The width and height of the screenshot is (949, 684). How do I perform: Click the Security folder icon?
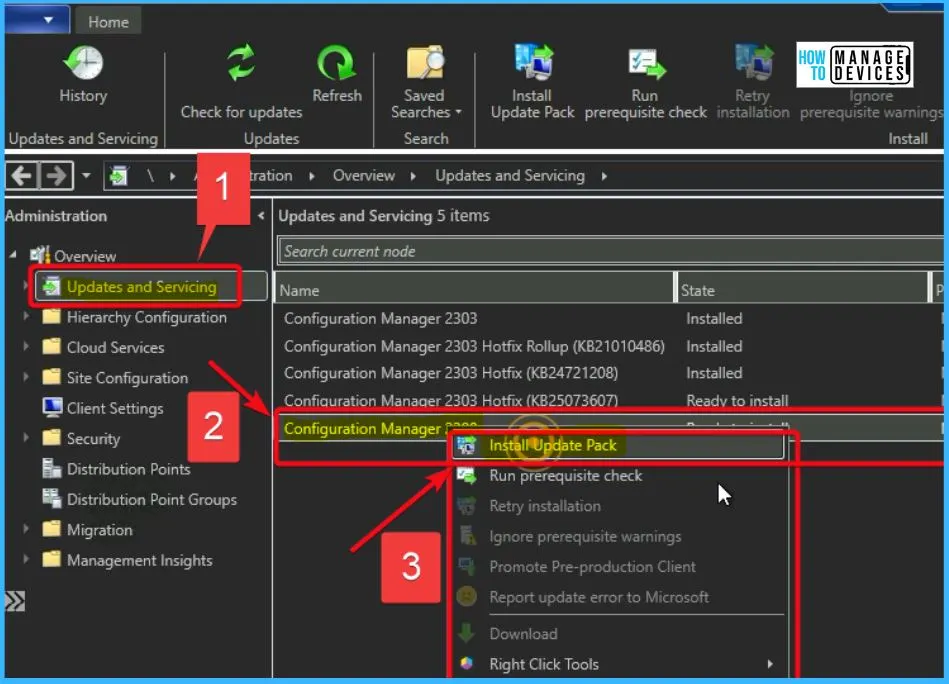pos(51,438)
